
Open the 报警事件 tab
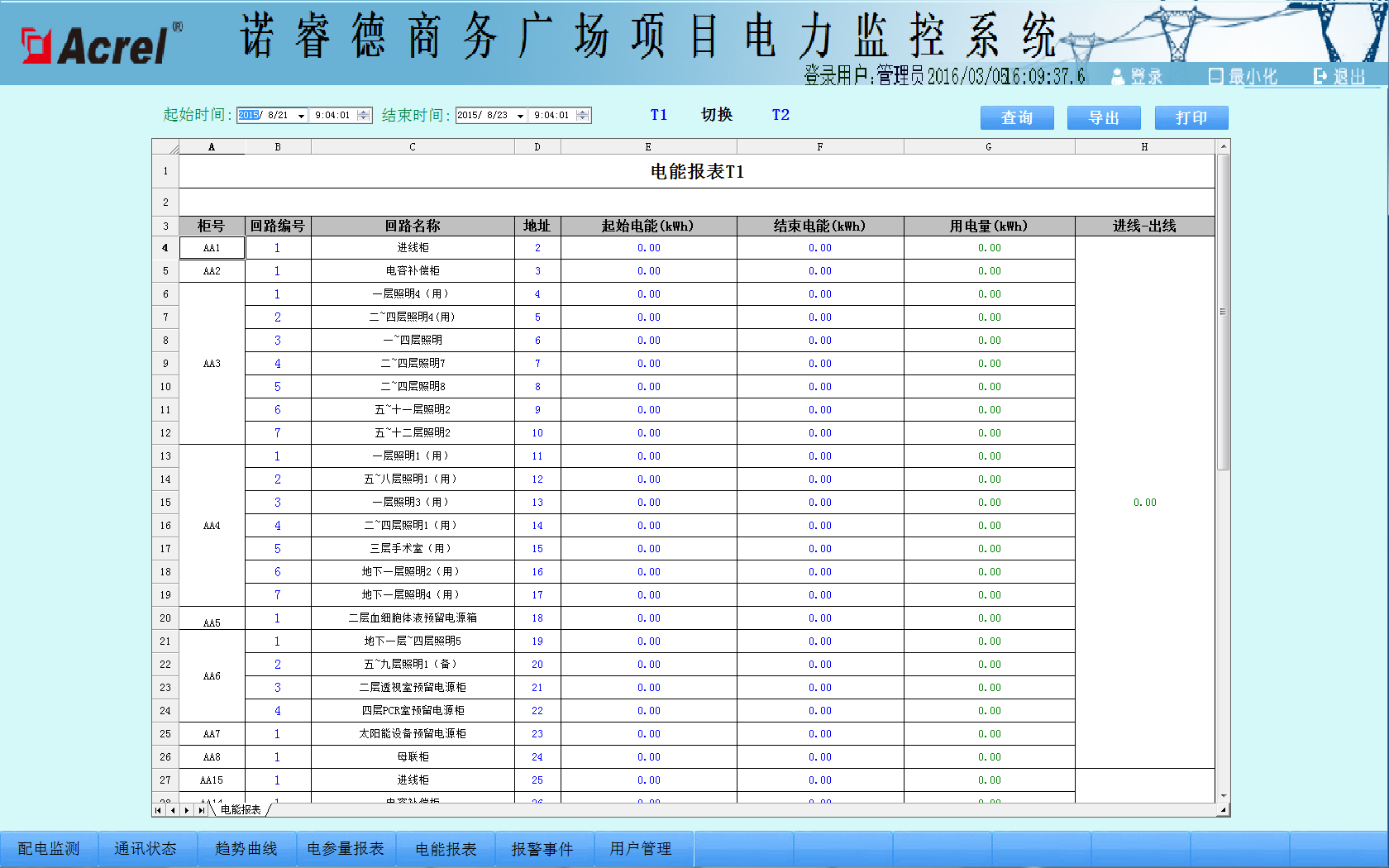(542, 849)
